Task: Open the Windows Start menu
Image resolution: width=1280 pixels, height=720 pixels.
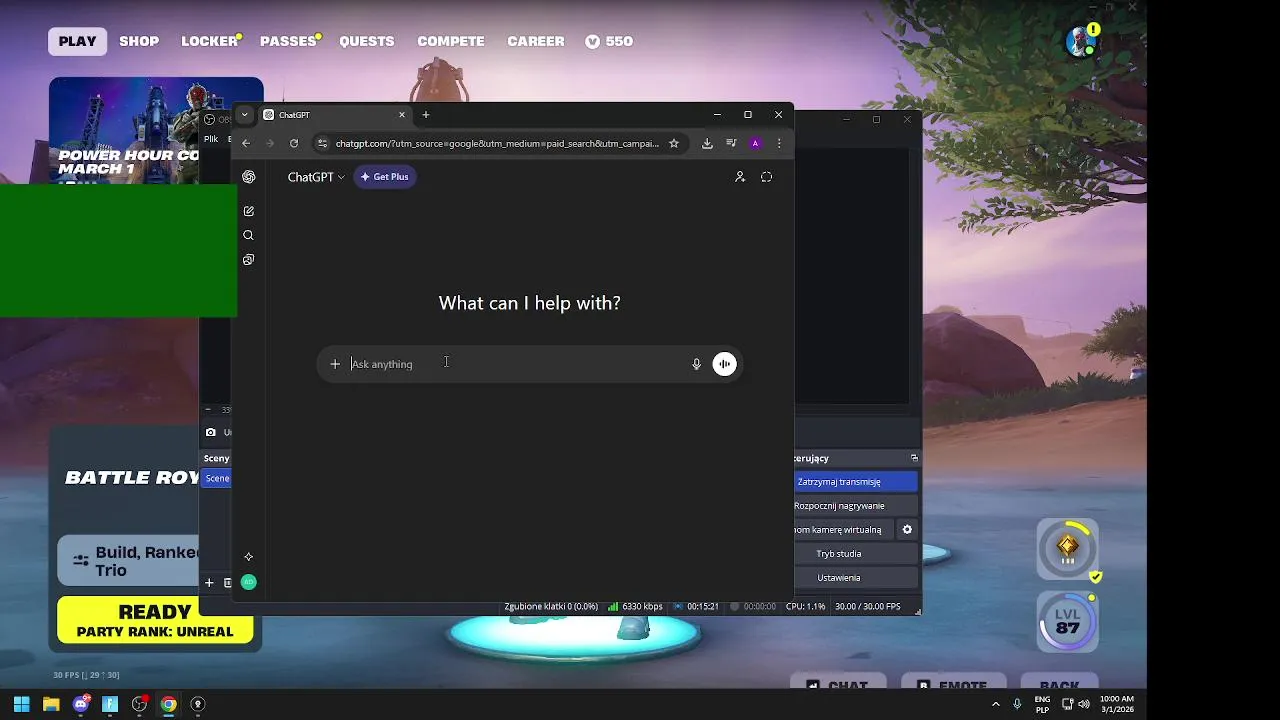Action: click(21, 704)
